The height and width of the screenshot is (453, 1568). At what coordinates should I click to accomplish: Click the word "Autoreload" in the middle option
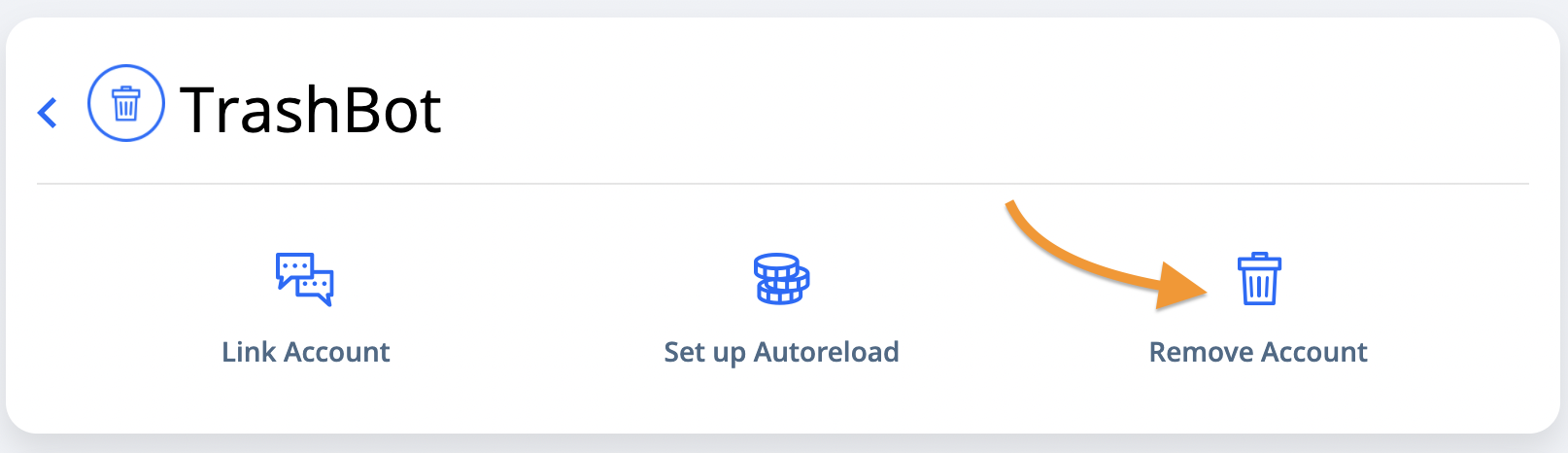[827, 352]
